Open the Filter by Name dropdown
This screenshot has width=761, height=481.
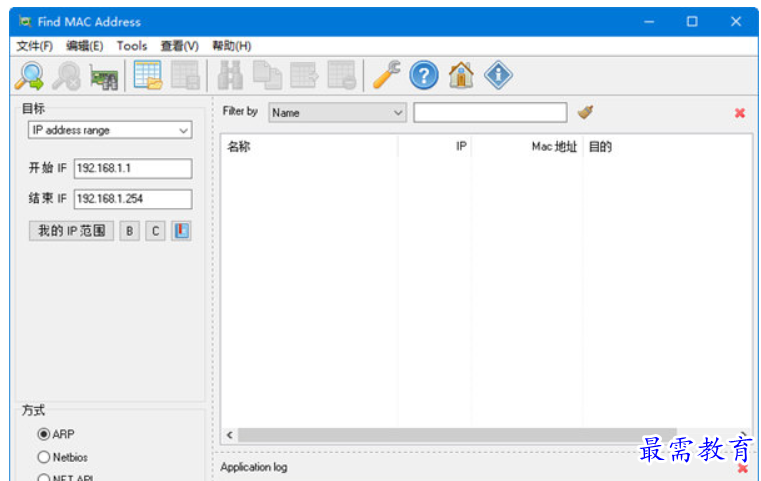pos(337,113)
